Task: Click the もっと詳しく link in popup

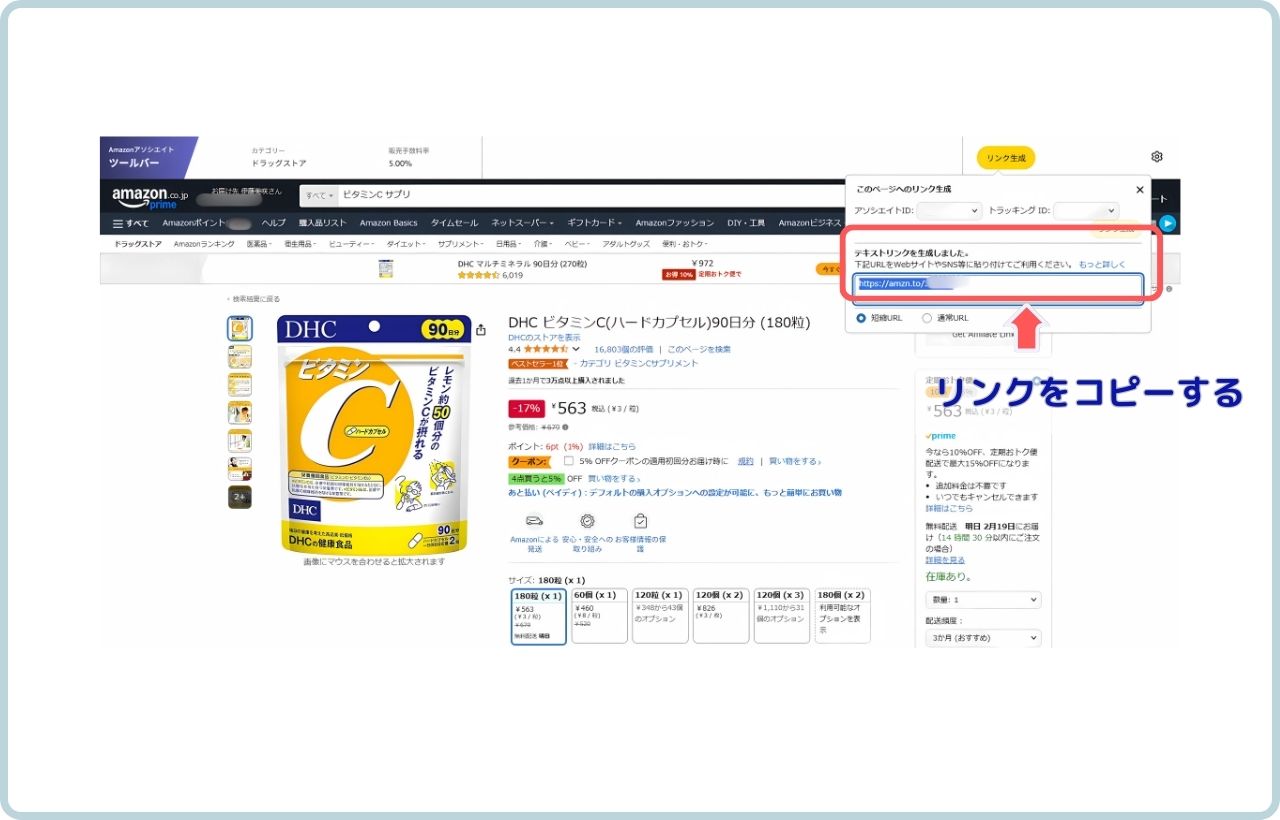Action: (1101, 265)
